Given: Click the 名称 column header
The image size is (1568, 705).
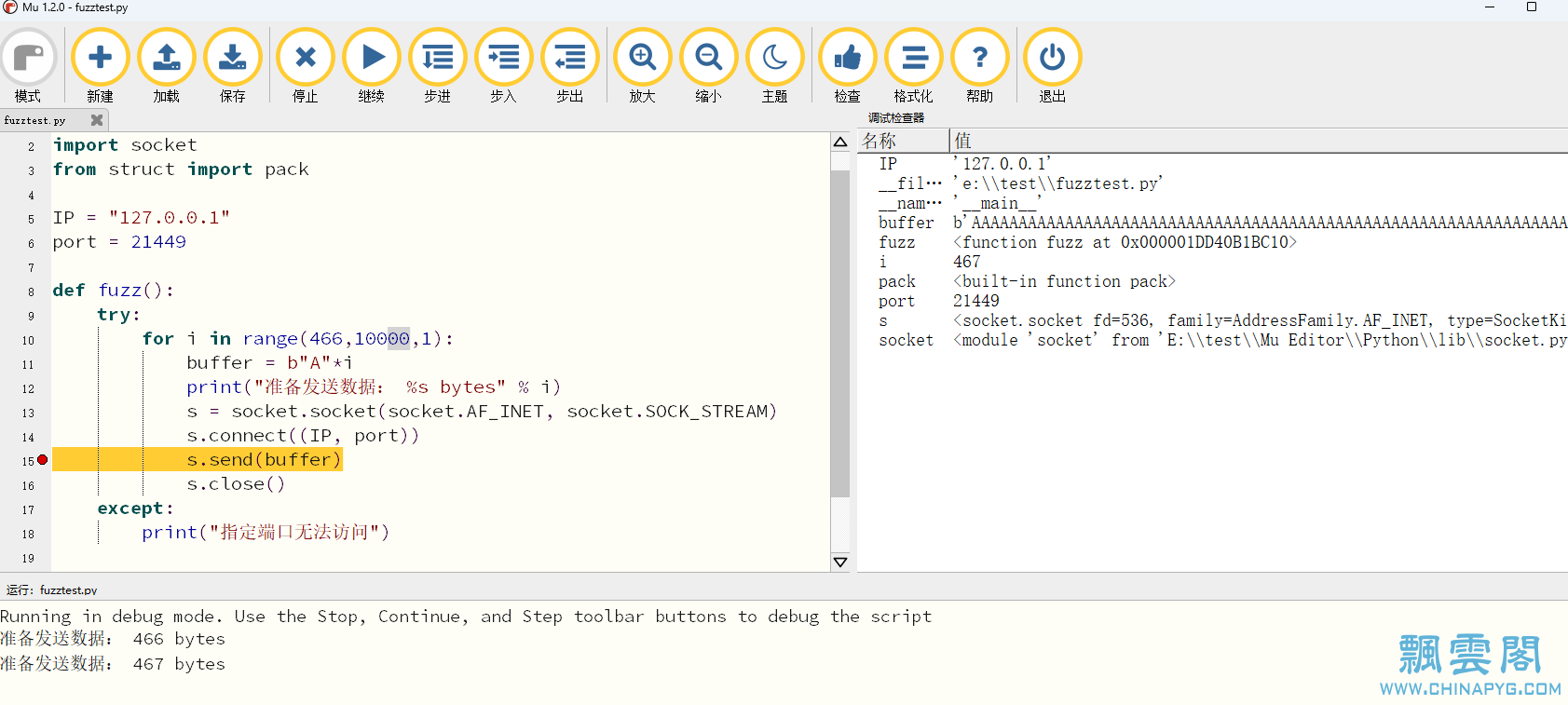Looking at the screenshot, I should (903, 141).
